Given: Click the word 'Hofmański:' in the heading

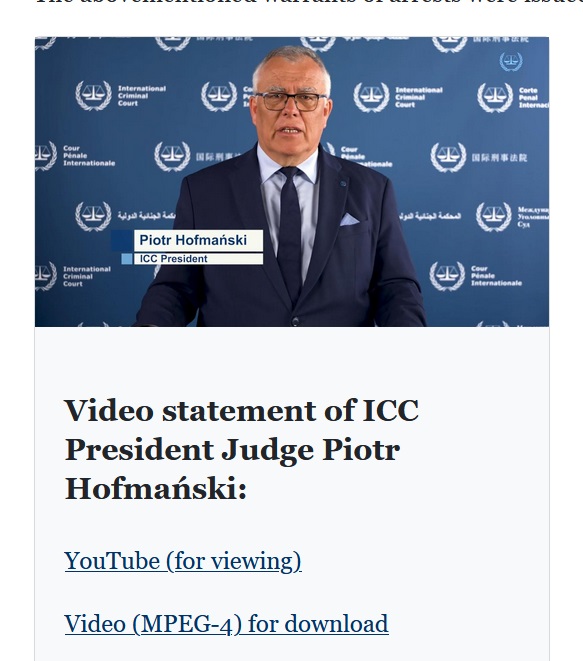Looking at the screenshot, I should (156, 489).
